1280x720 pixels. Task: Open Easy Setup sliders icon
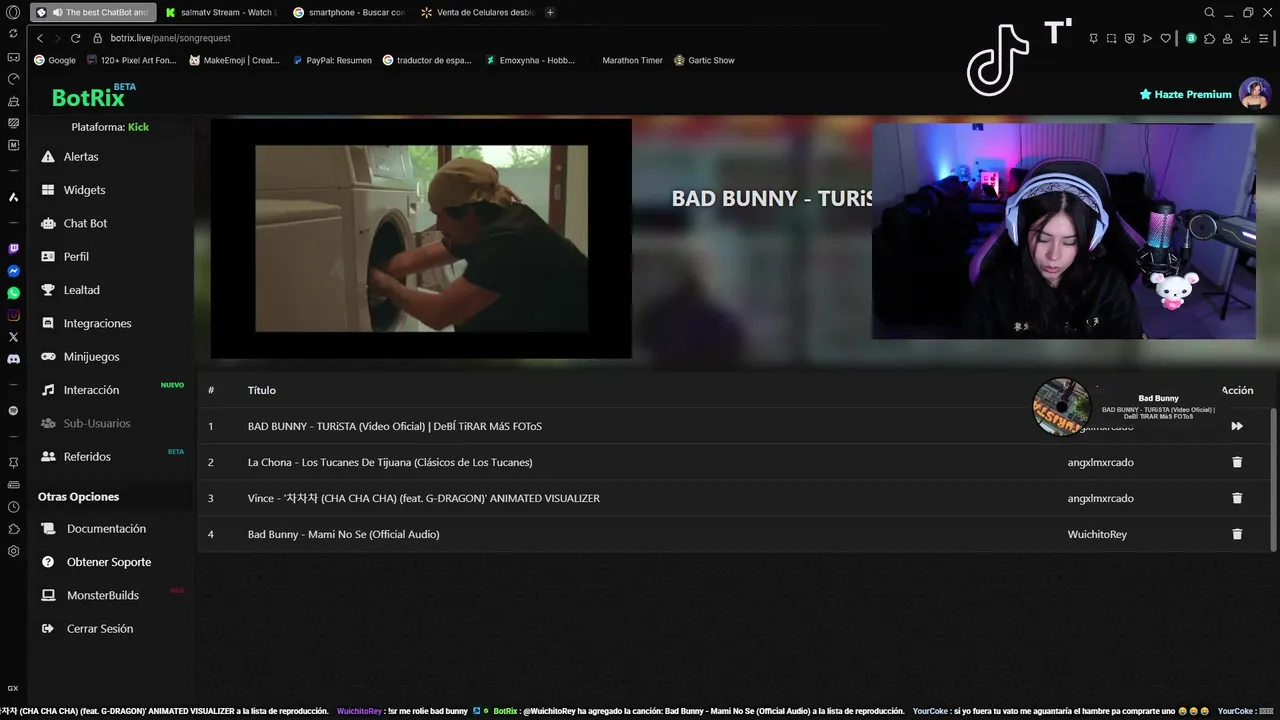(1264, 38)
